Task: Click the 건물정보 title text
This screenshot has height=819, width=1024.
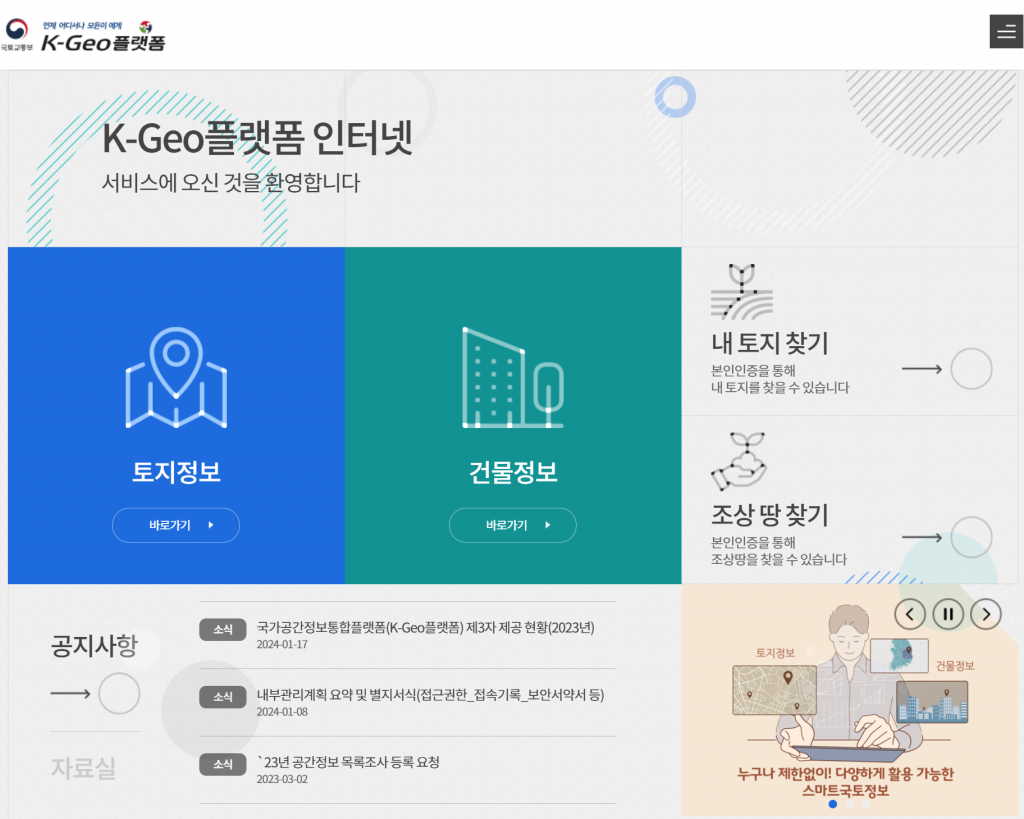Action: tap(513, 472)
